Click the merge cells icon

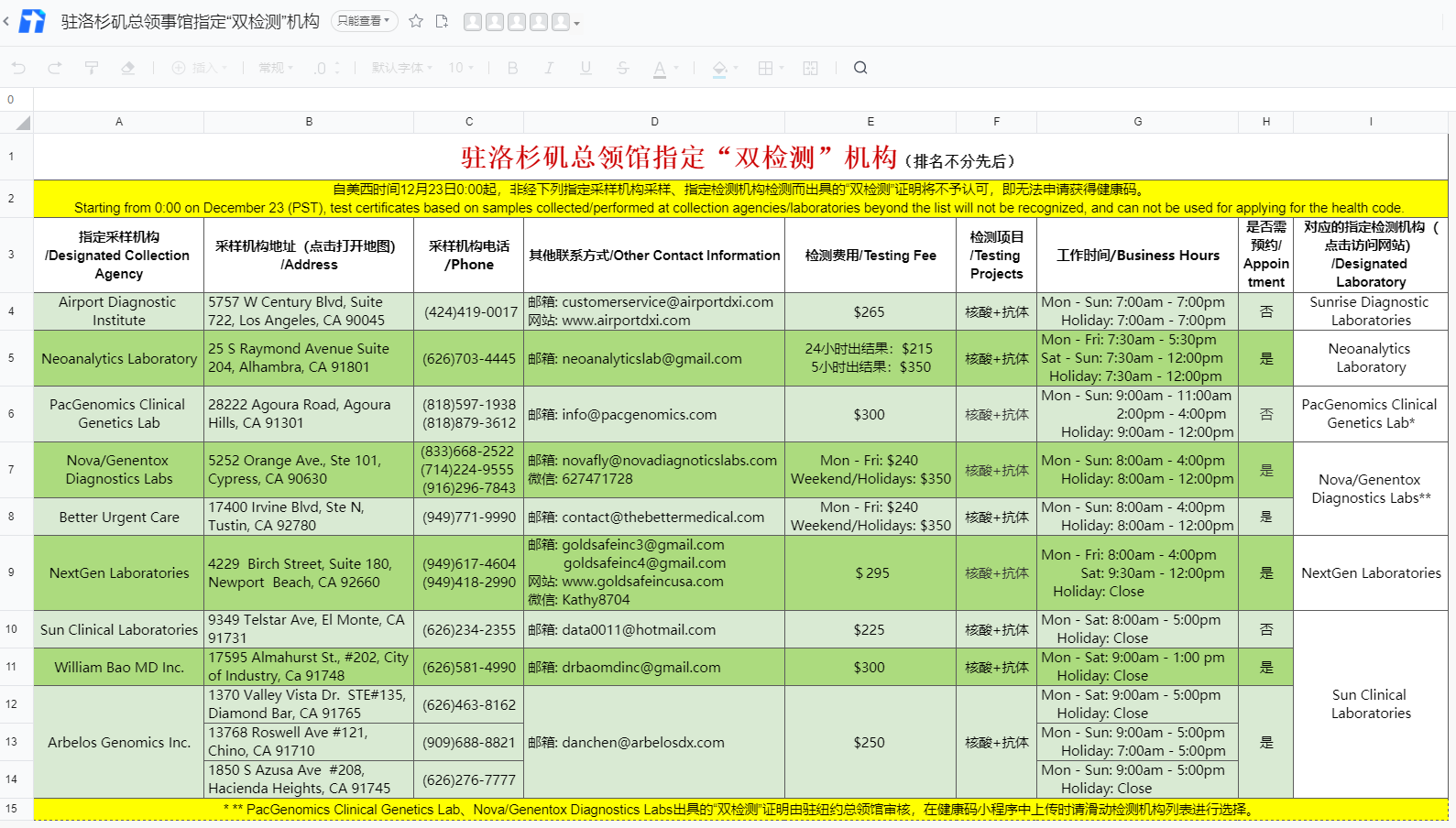(810, 68)
